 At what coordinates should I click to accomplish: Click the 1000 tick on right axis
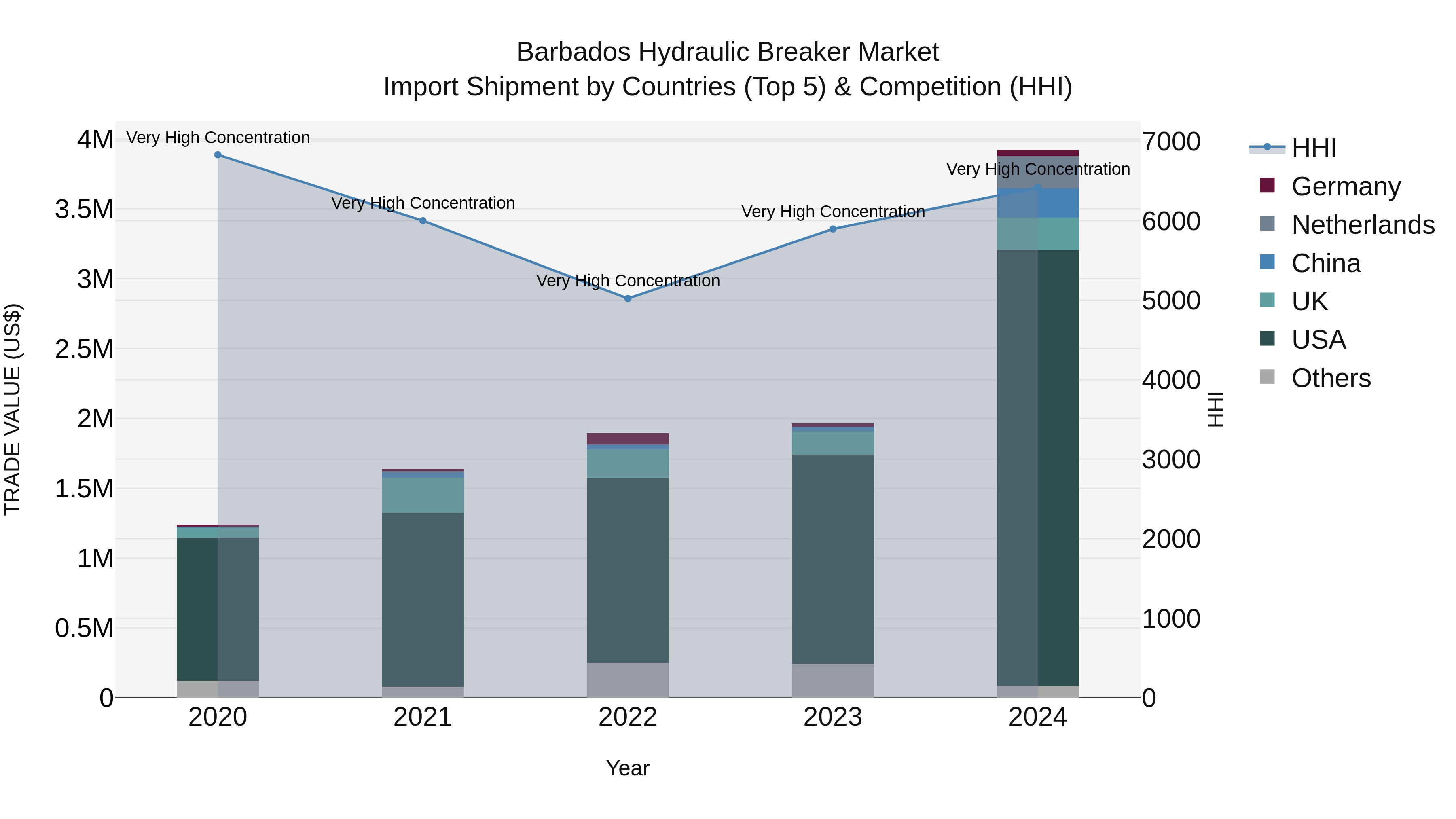point(1171,619)
